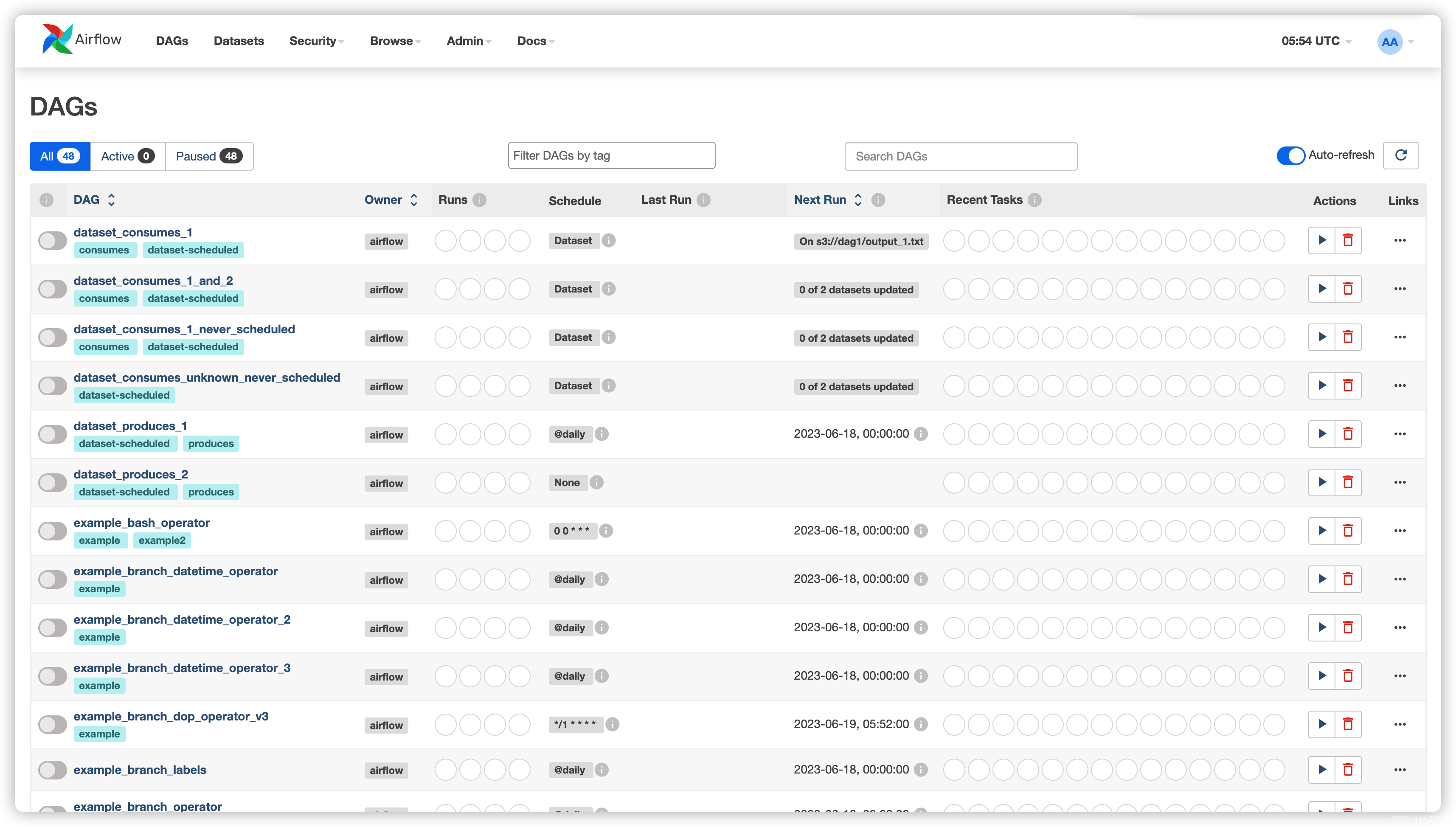Sort table by Owner column

click(x=391, y=200)
